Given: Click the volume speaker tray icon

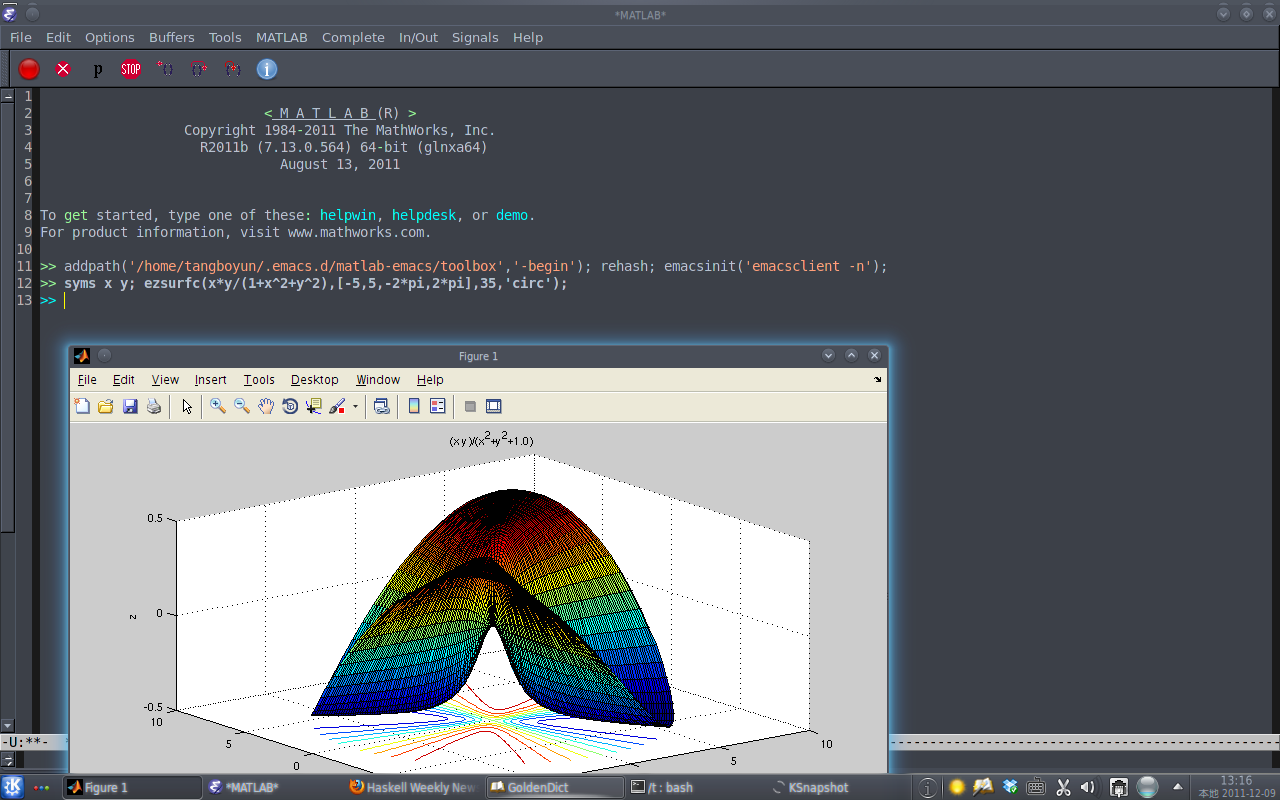Looking at the screenshot, I should point(1088,787).
